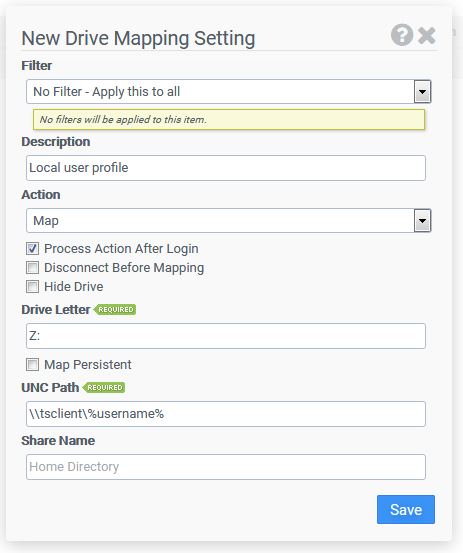463x553 pixels.
Task: Click the Process Action After Login label
Action: [121, 249]
